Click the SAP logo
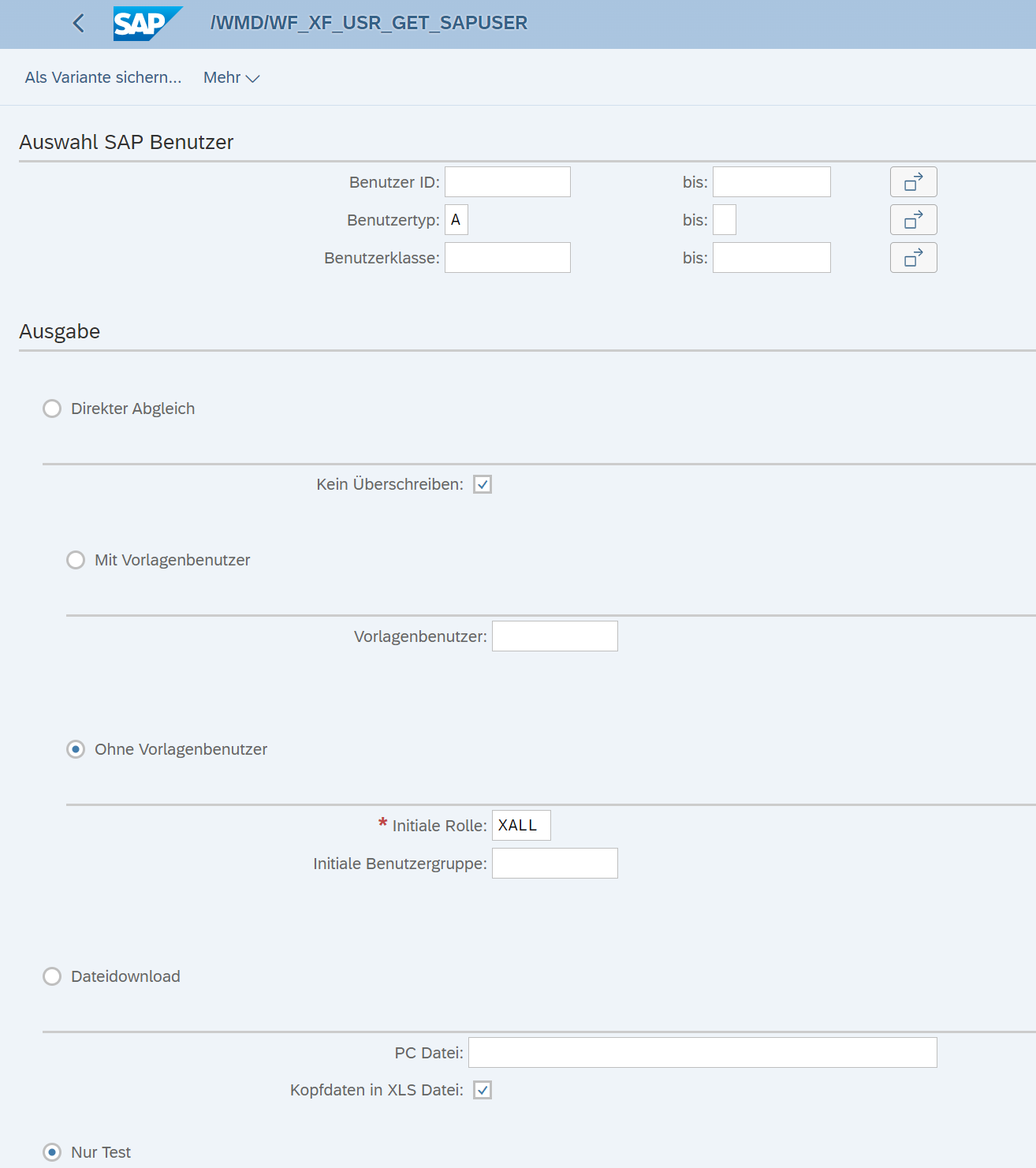The height and width of the screenshot is (1168, 1036). 147,22
